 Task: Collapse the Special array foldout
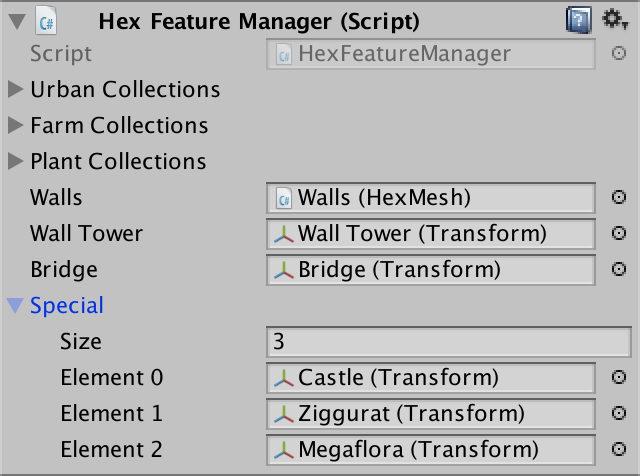[x=15, y=305]
